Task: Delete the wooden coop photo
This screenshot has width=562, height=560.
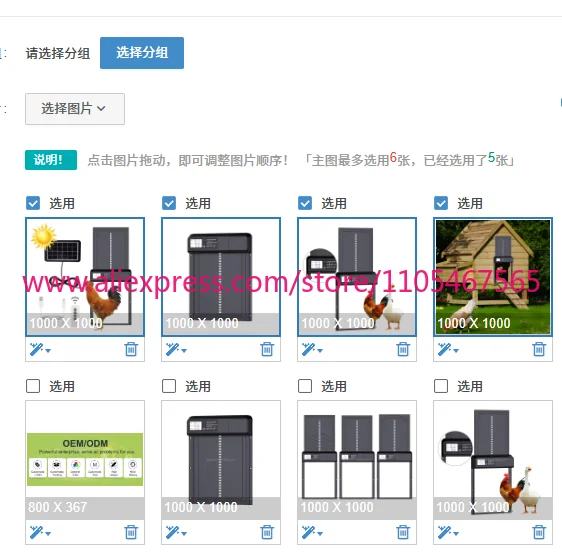Action: pos(539,349)
